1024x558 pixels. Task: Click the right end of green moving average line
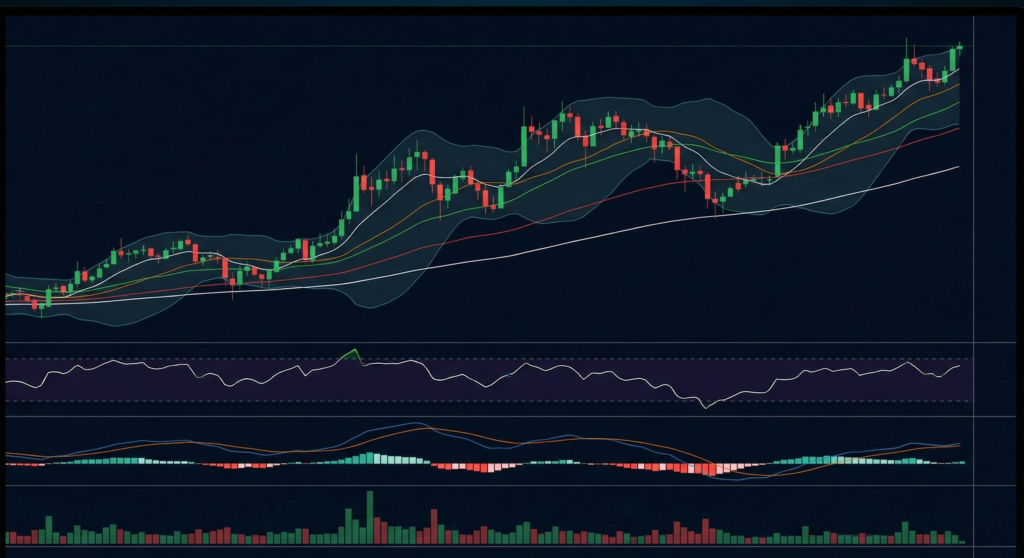point(958,103)
